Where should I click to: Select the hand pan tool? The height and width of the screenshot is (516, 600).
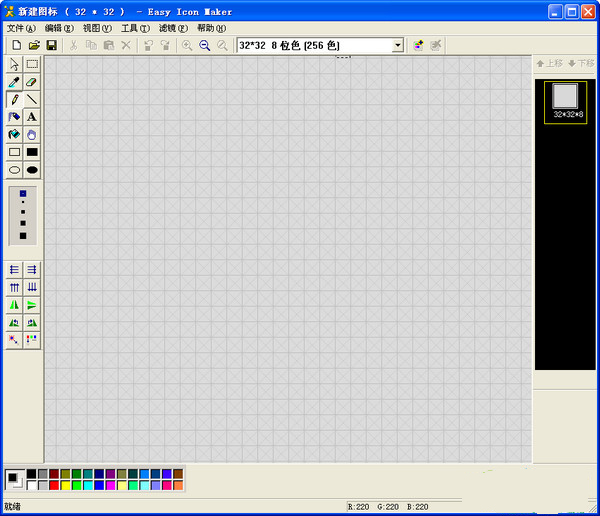[x=32, y=135]
